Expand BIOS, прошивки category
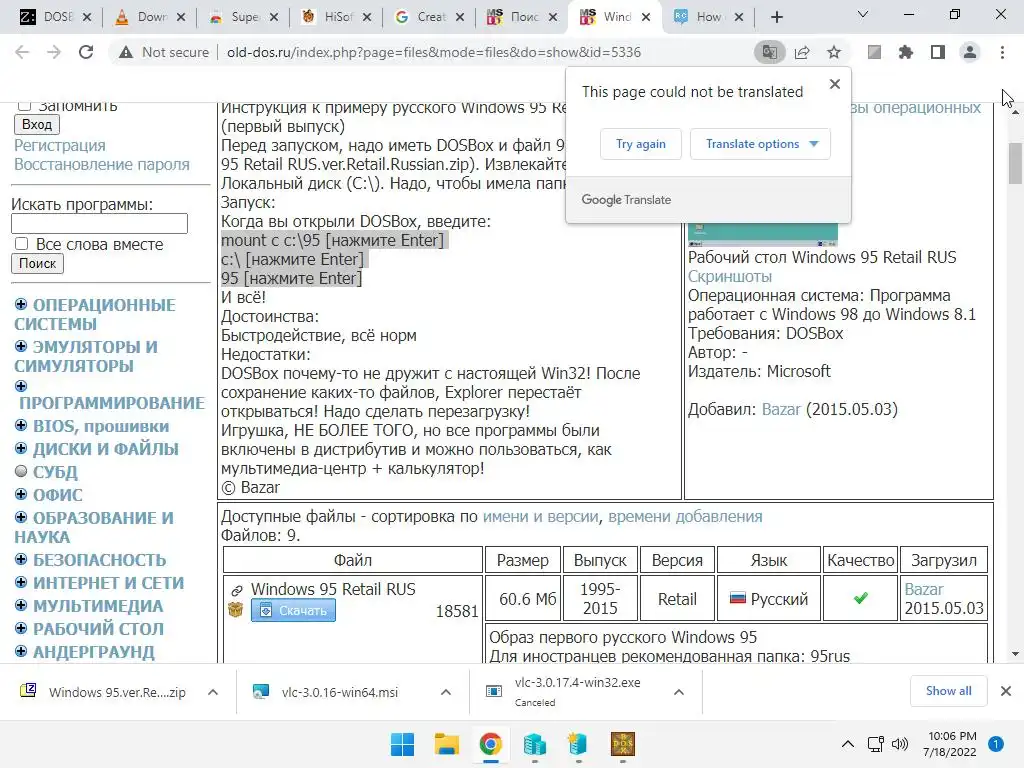Image resolution: width=1024 pixels, height=768 pixels. (x=21, y=426)
